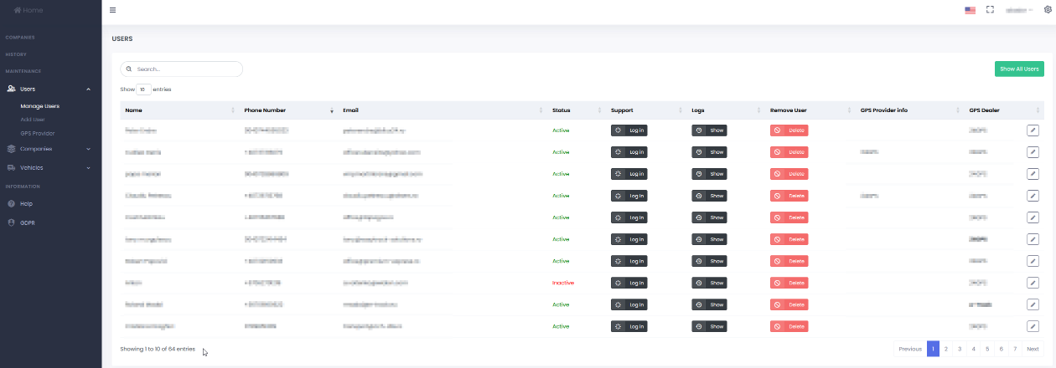Go to the Previous page

tap(910, 348)
